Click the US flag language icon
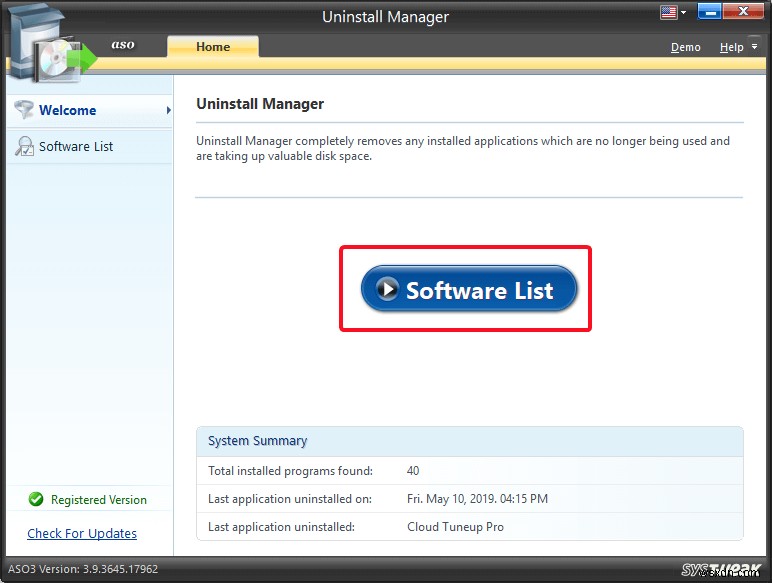This screenshot has height=583, width=772. [669, 13]
